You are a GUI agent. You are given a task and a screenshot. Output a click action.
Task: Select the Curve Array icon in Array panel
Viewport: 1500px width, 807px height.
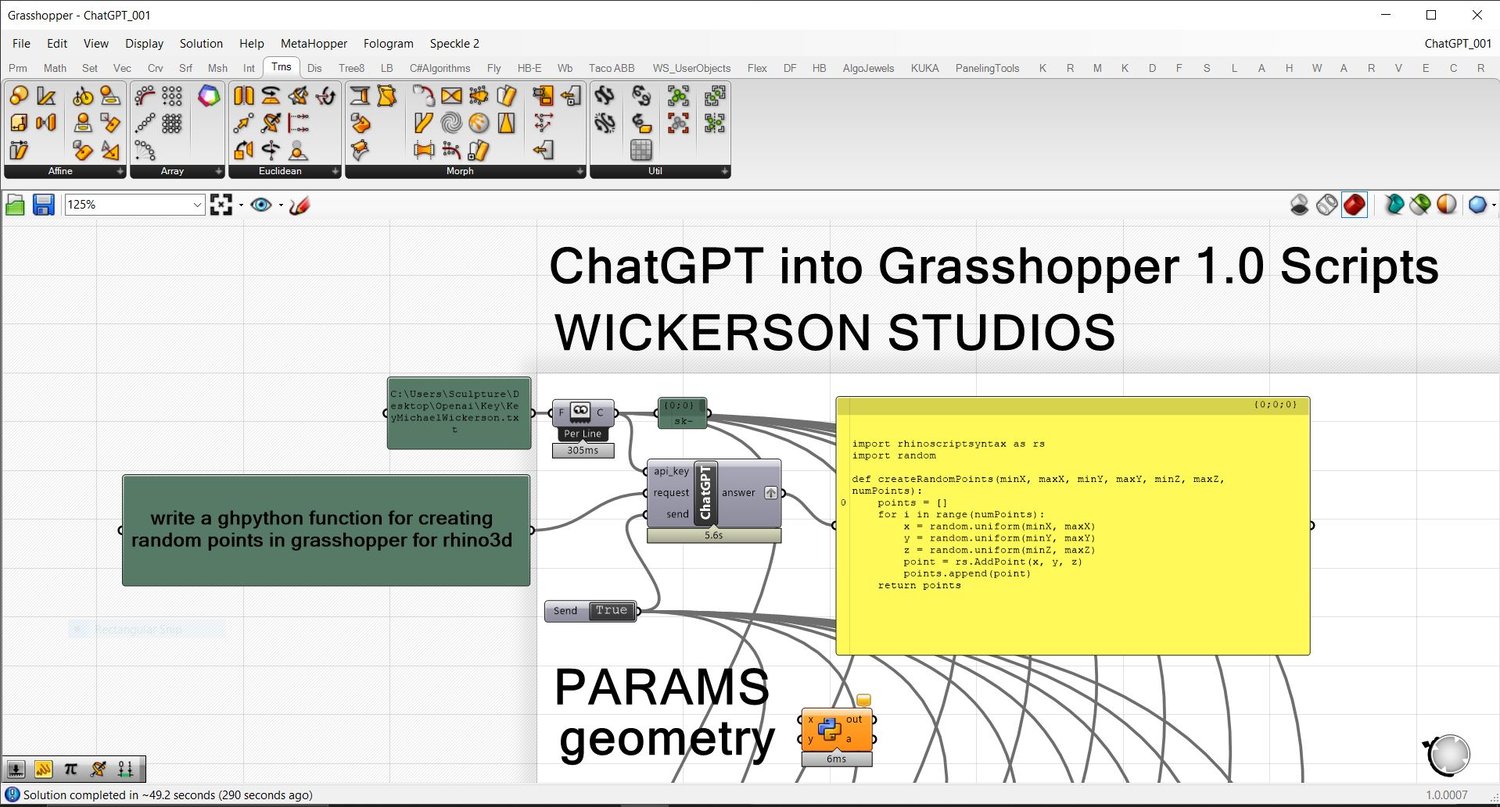pyautogui.click(x=146, y=97)
